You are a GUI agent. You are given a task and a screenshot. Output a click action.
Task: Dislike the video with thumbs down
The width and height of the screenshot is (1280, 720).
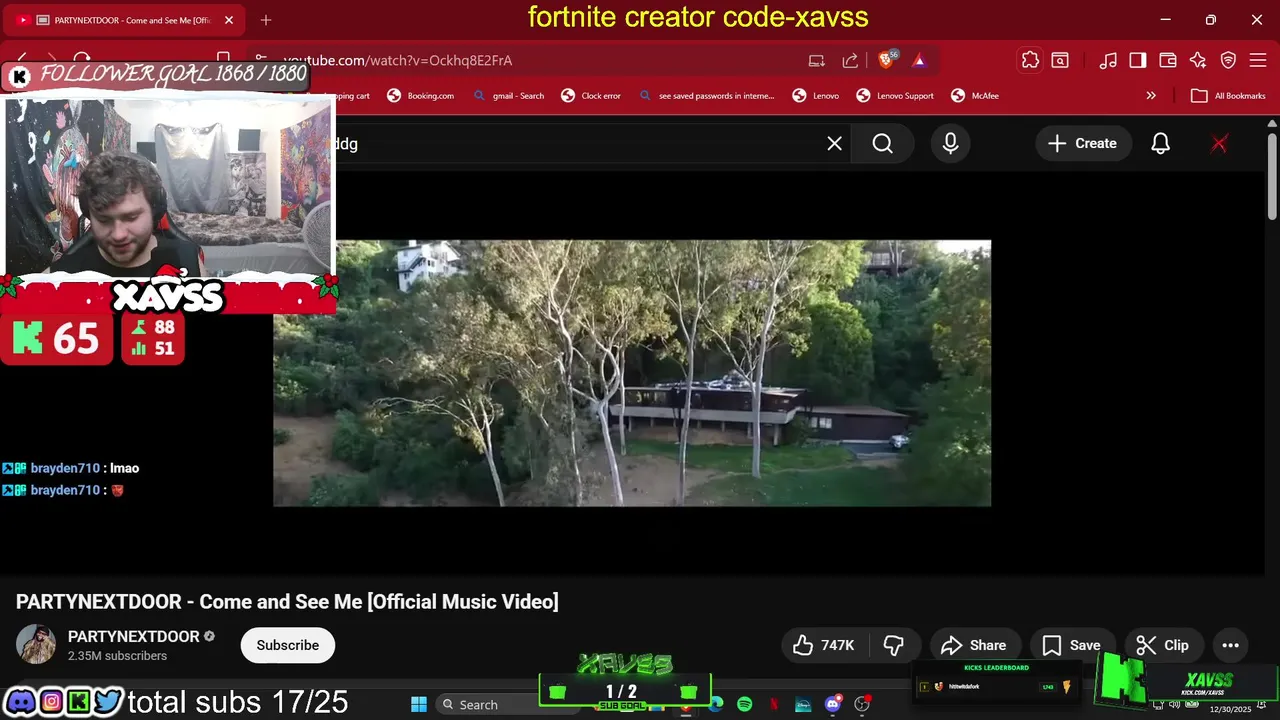point(894,645)
